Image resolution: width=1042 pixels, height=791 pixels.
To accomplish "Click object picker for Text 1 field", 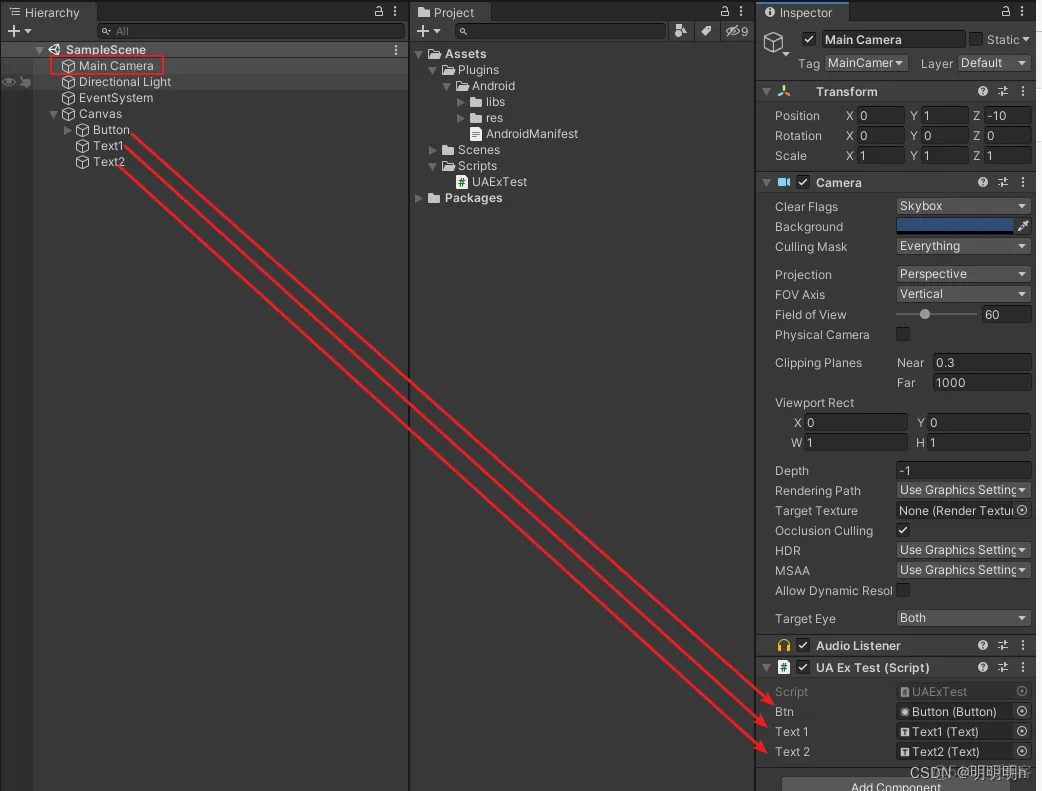I will pos(1022,731).
